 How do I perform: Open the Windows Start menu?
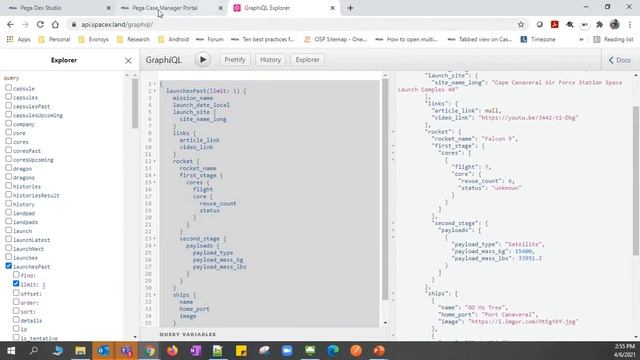pos(11,351)
